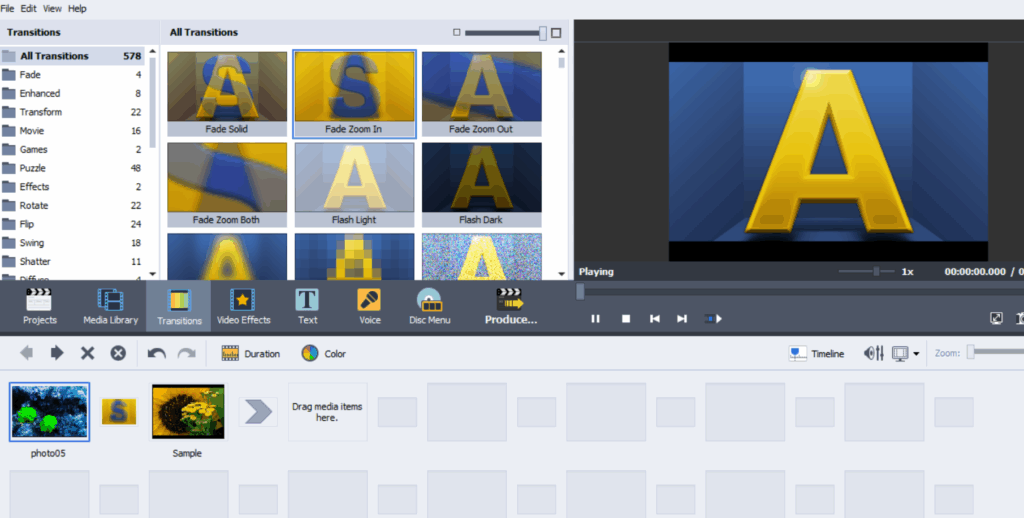1024x518 pixels.
Task: Switch to Timeline view
Action: 816,353
